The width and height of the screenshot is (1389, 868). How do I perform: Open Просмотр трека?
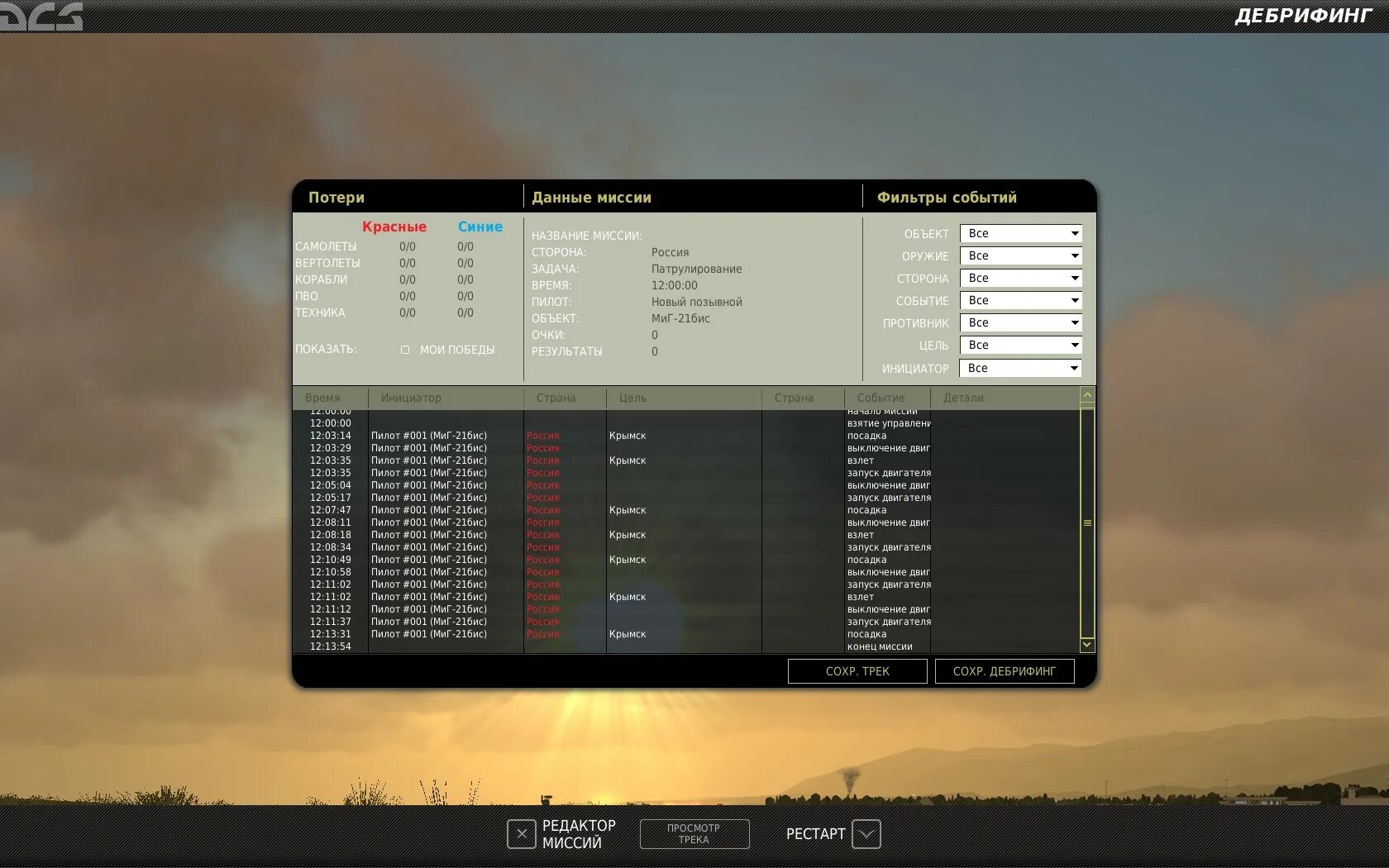click(x=694, y=834)
